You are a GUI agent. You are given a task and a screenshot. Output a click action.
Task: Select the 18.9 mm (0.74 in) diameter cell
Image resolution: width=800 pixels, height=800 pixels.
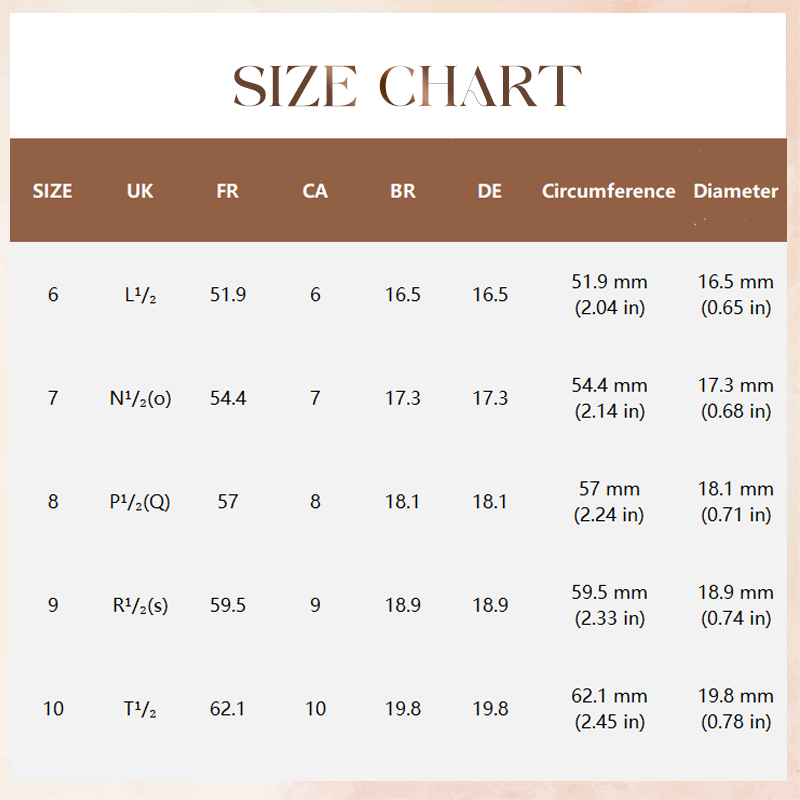tap(736, 605)
